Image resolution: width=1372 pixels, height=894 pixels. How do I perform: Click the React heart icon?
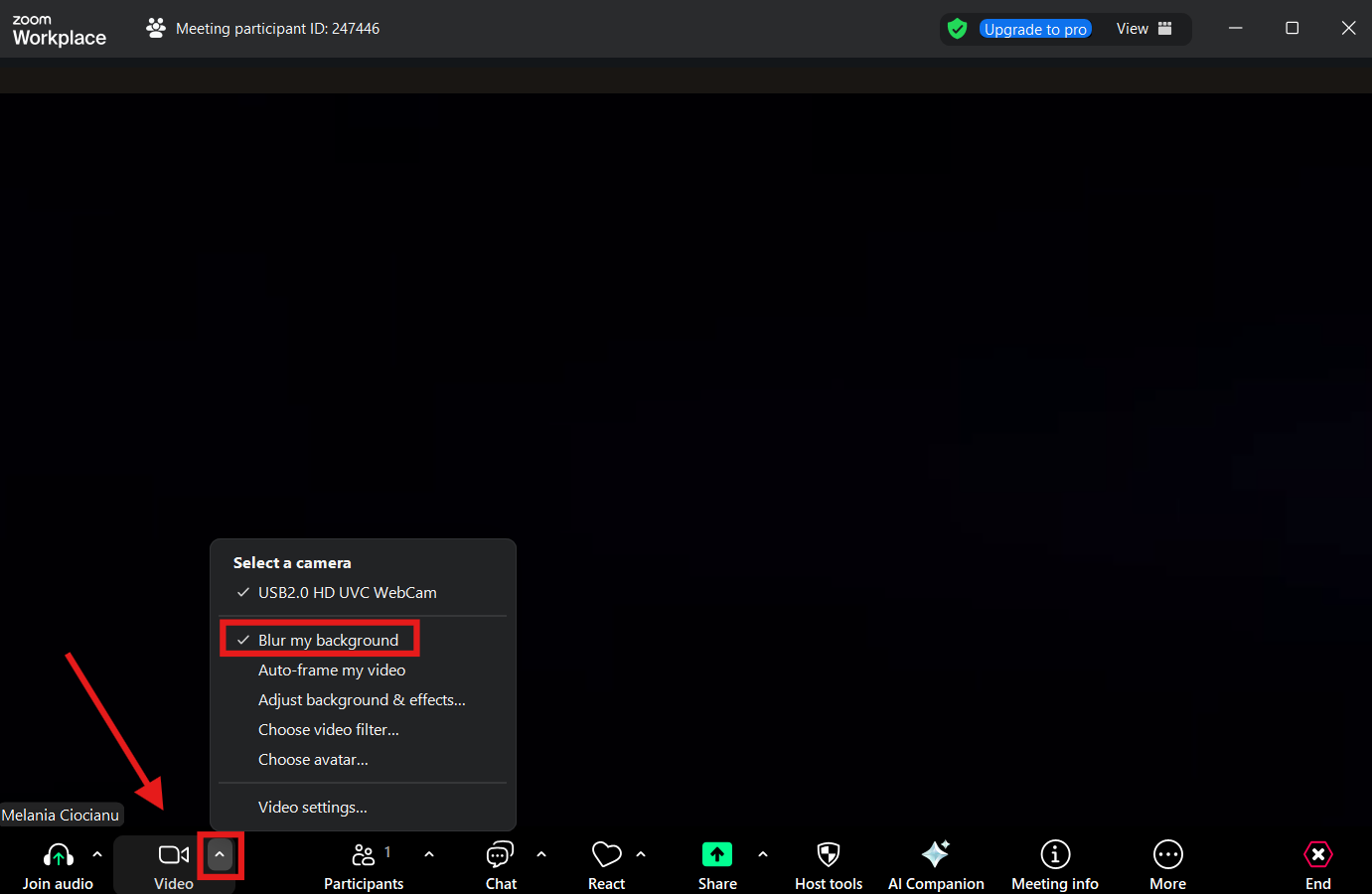click(606, 855)
